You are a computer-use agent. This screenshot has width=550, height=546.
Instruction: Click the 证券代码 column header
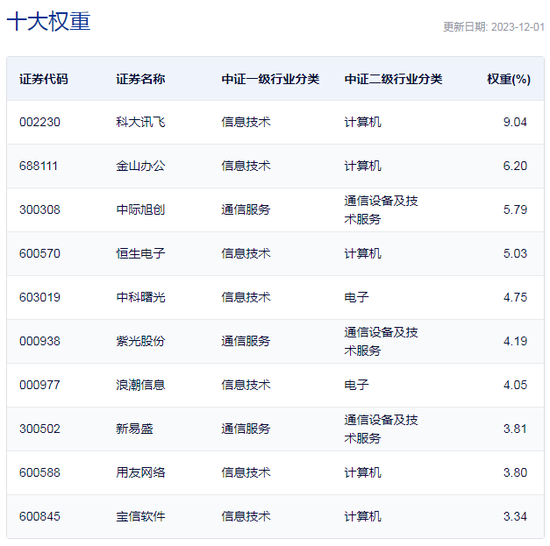[x=43, y=79]
